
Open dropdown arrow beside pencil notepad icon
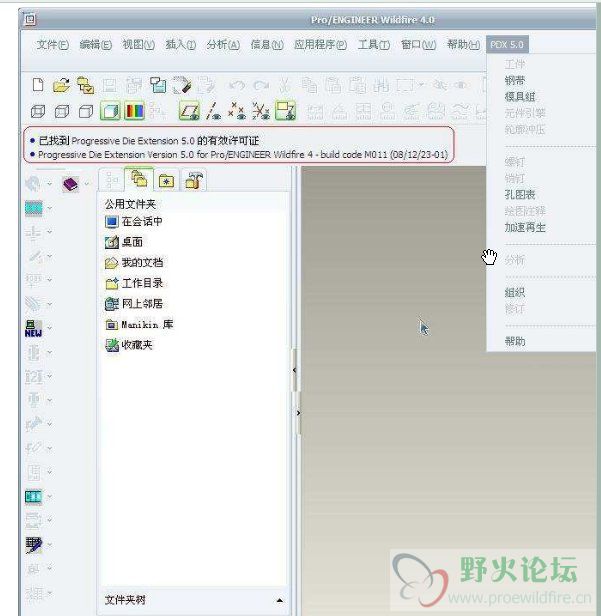[x=50, y=544]
